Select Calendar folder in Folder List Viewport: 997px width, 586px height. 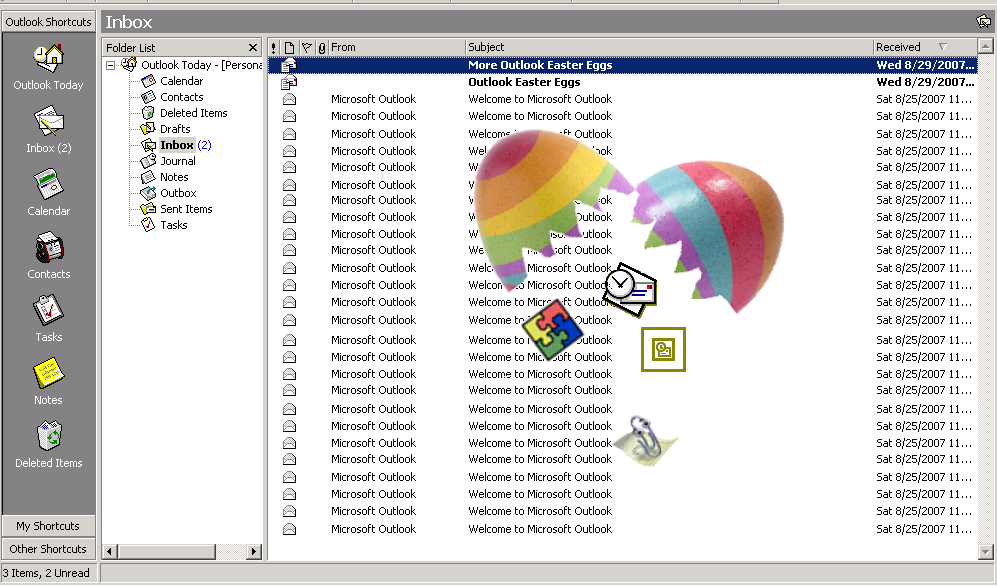pyautogui.click(x=181, y=81)
